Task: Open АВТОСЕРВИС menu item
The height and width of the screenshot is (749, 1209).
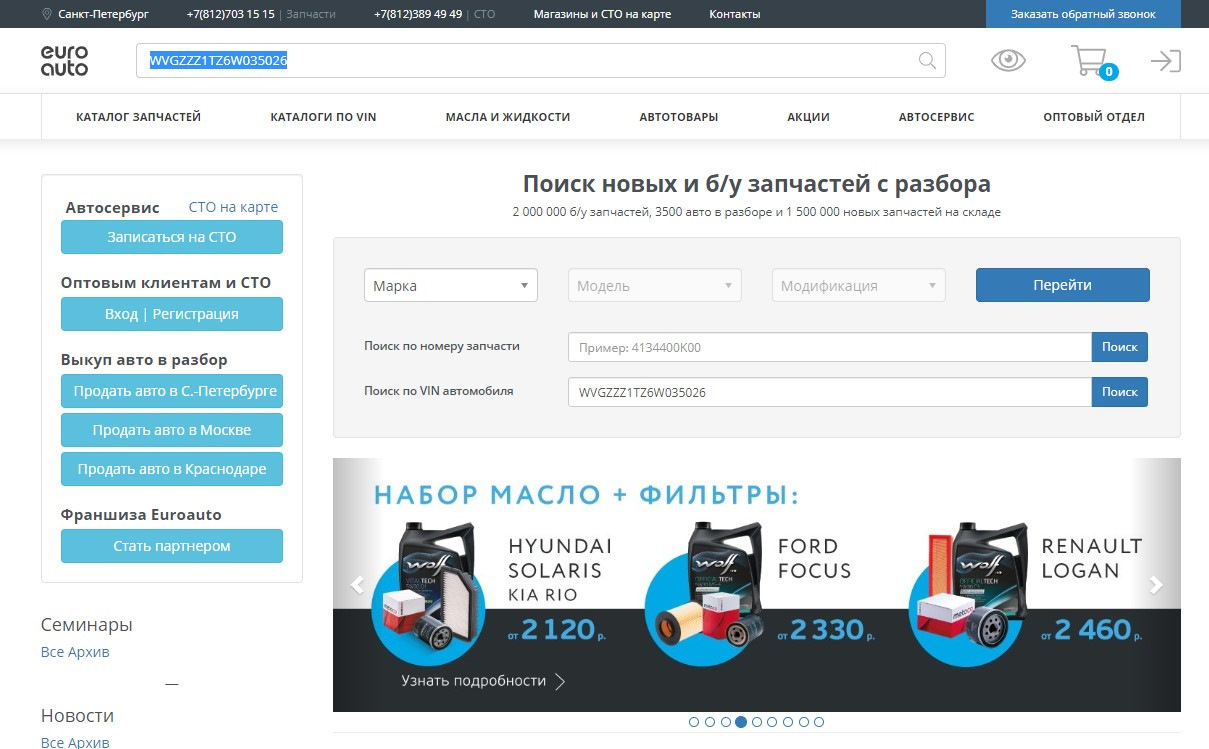Action: [937, 117]
